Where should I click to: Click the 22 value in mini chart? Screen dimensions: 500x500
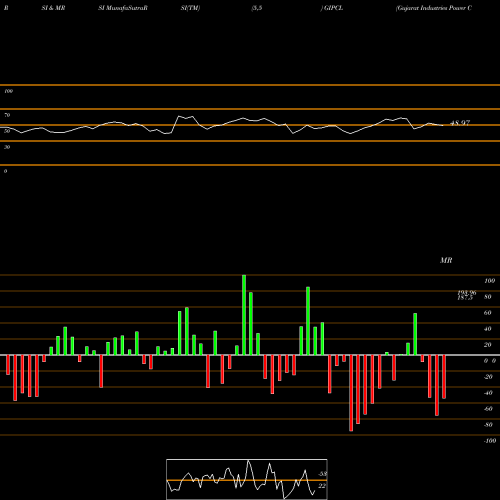(322, 486)
